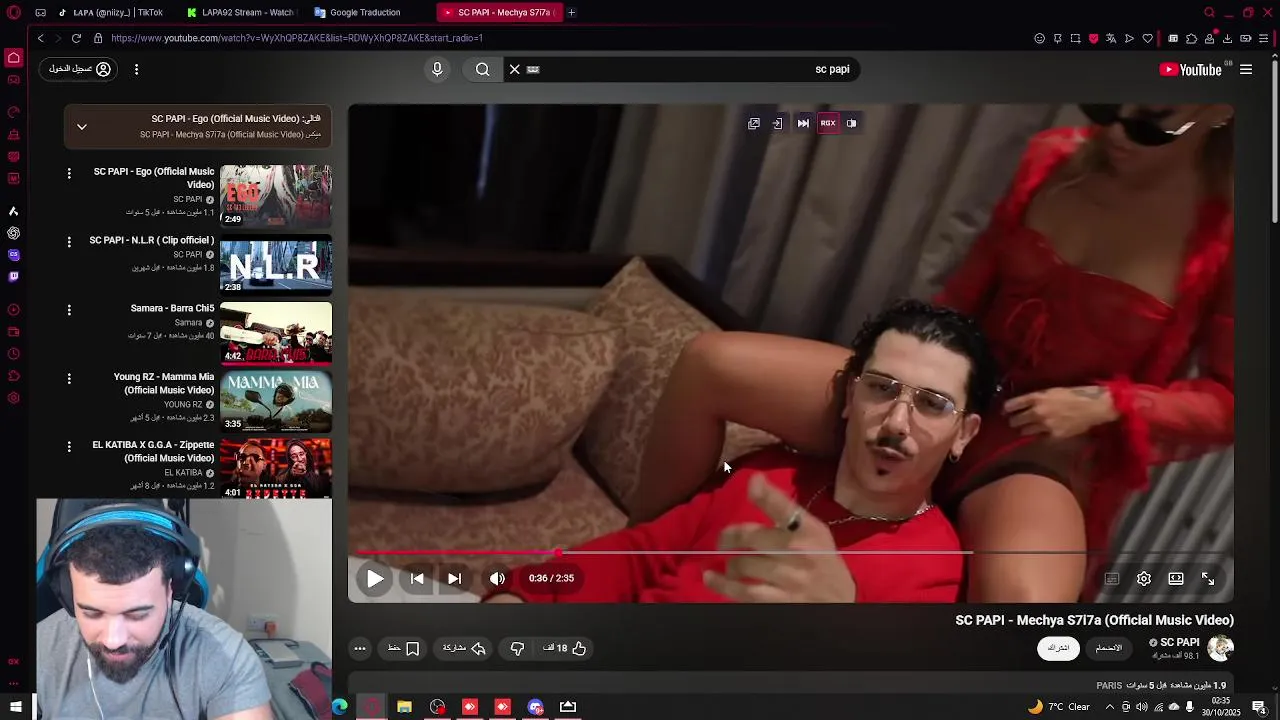Toggle the split view overlay icon
The width and height of the screenshot is (1280, 720).
coord(852,123)
